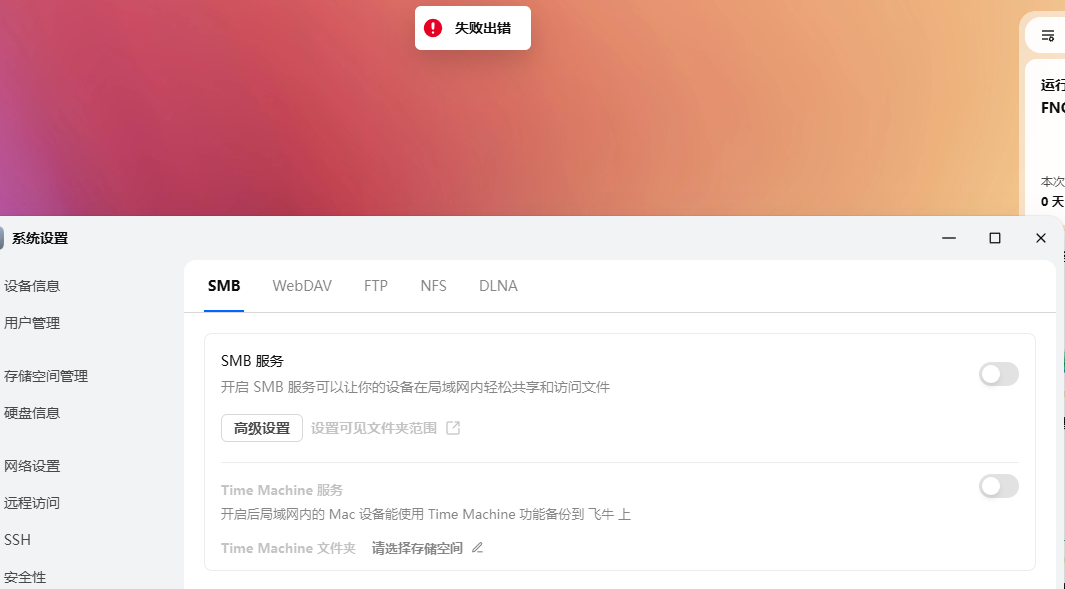Click the task list icon in top-right panel
Image resolution: width=1065 pixels, height=589 pixels.
[1046, 34]
